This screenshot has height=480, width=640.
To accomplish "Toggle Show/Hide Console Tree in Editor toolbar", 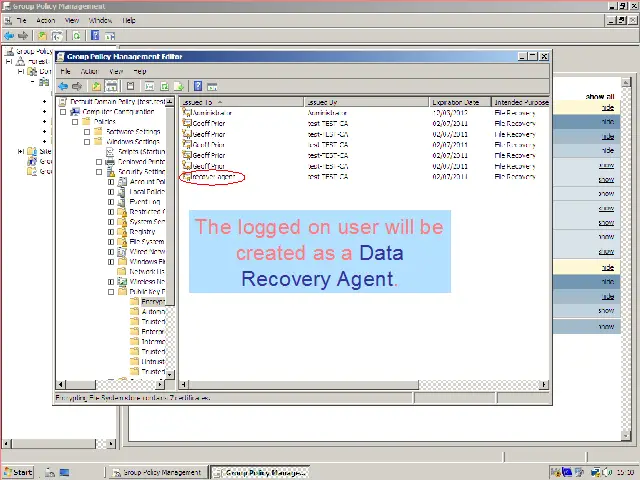I will (111, 86).
